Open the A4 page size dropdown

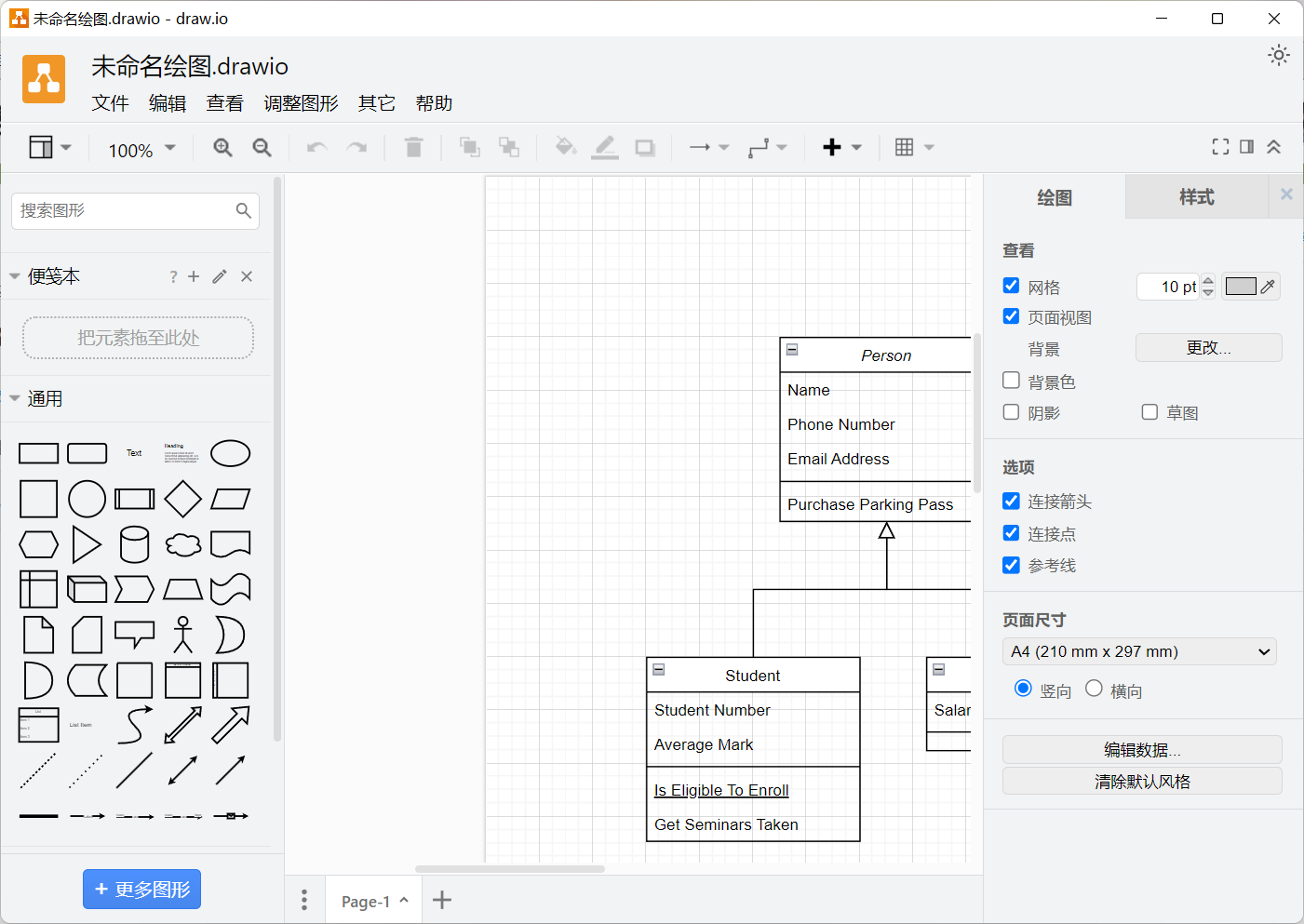pyautogui.click(x=1139, y=651)
